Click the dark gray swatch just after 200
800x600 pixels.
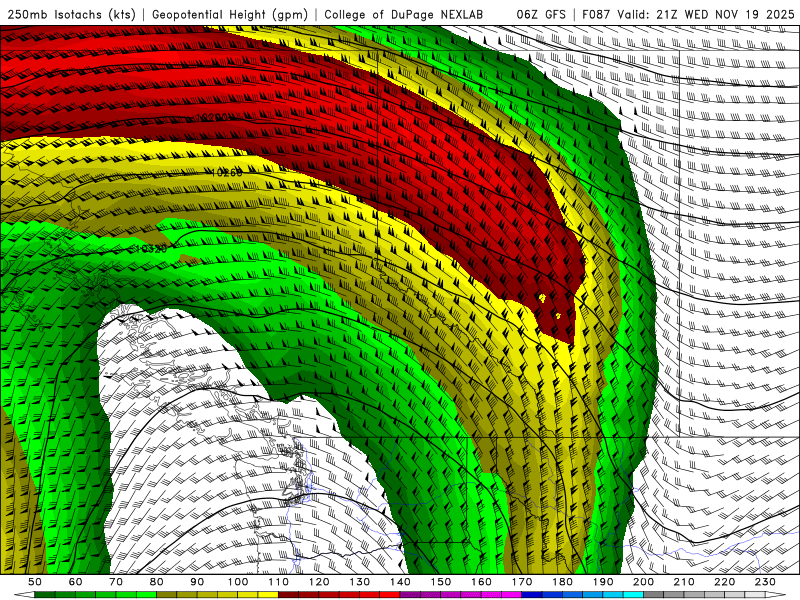pyautogui.click(x=654, y=595)
